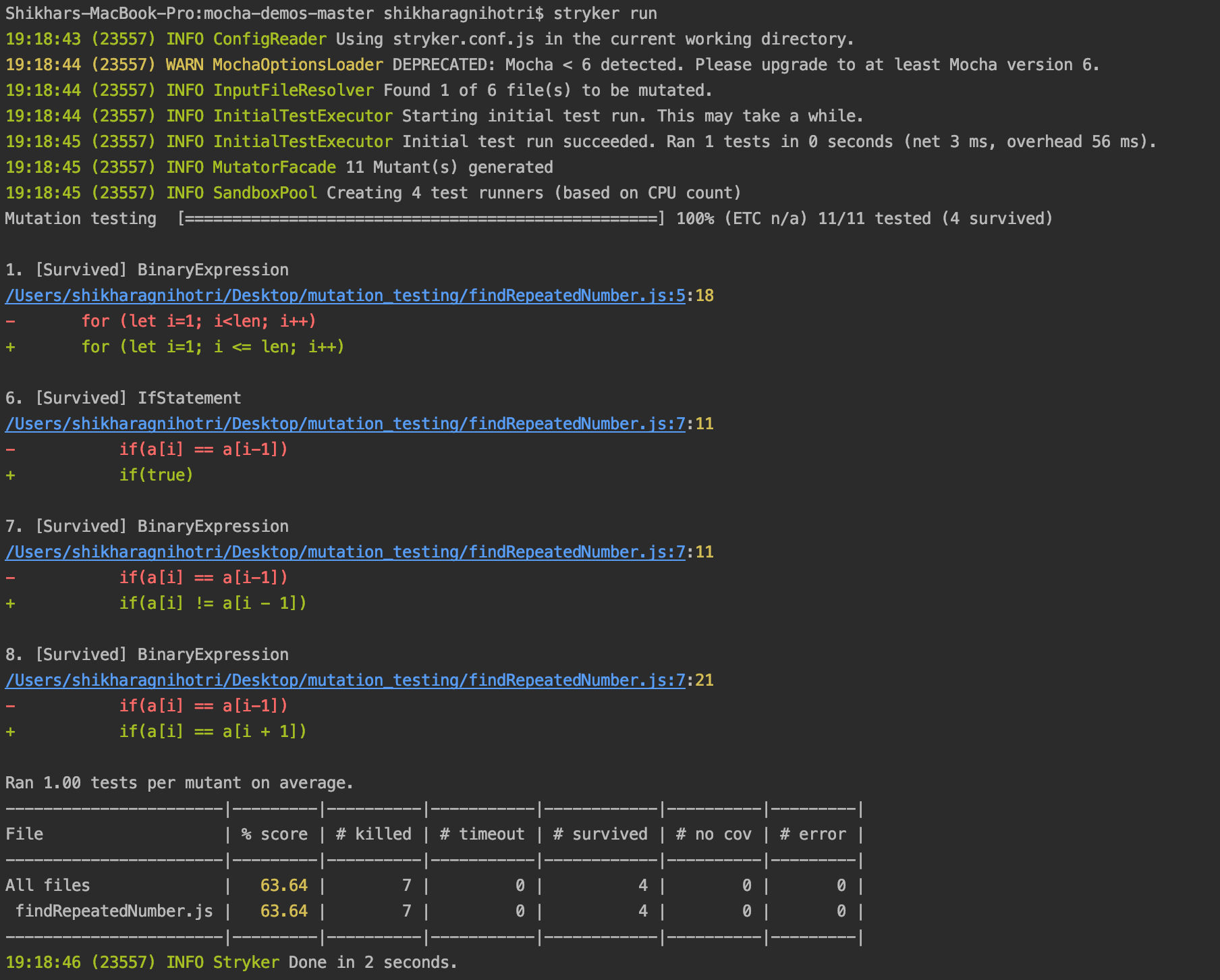Click the '% score' column header
Screen dimensions: 1220x980
275,834
